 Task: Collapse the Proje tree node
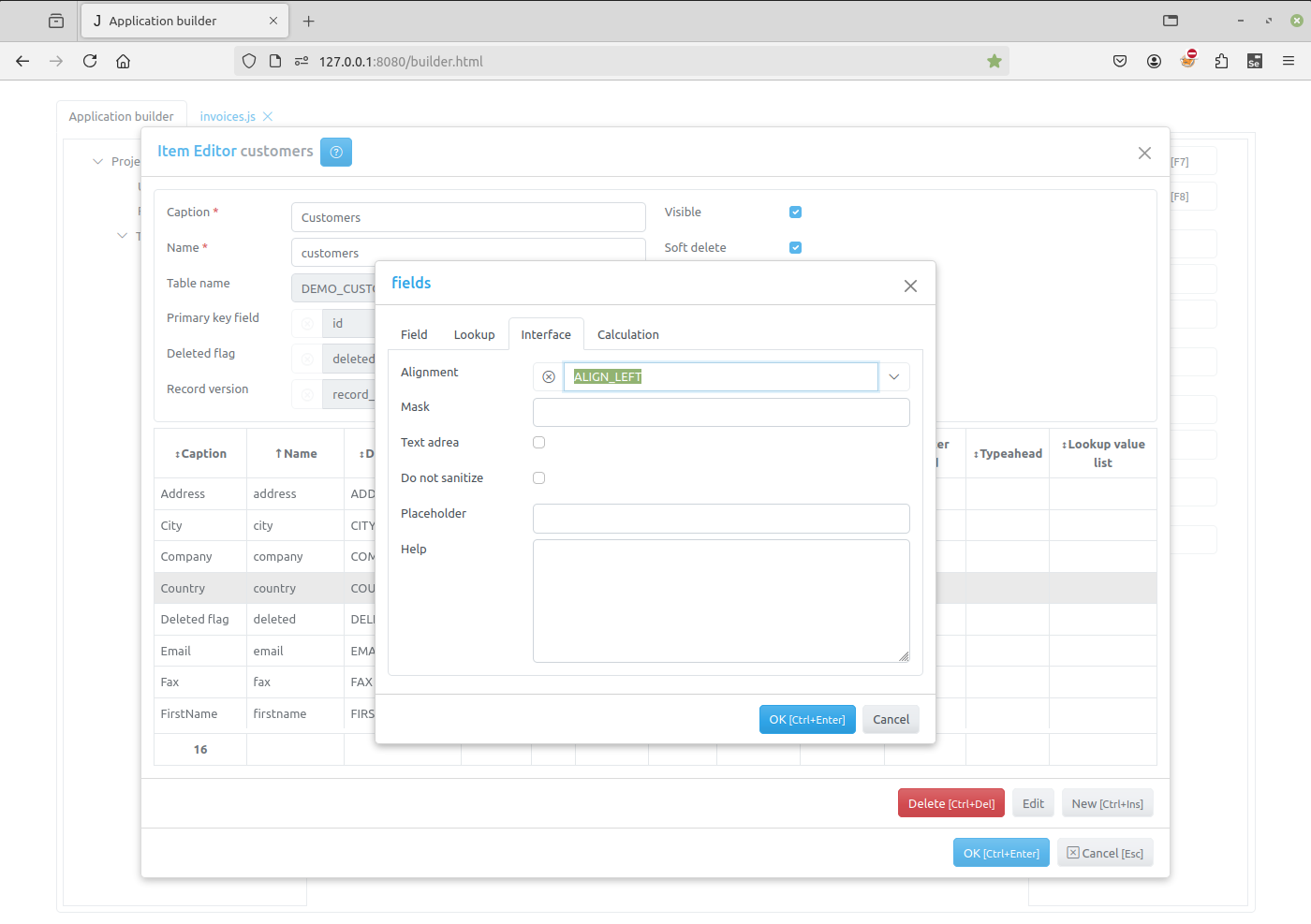pos(97,161)
